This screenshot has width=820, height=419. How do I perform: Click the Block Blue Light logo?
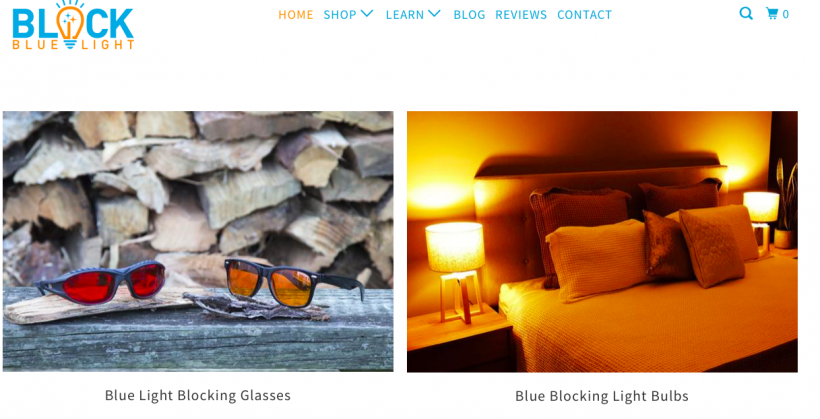pyautogui.click(x=73, y=25)
